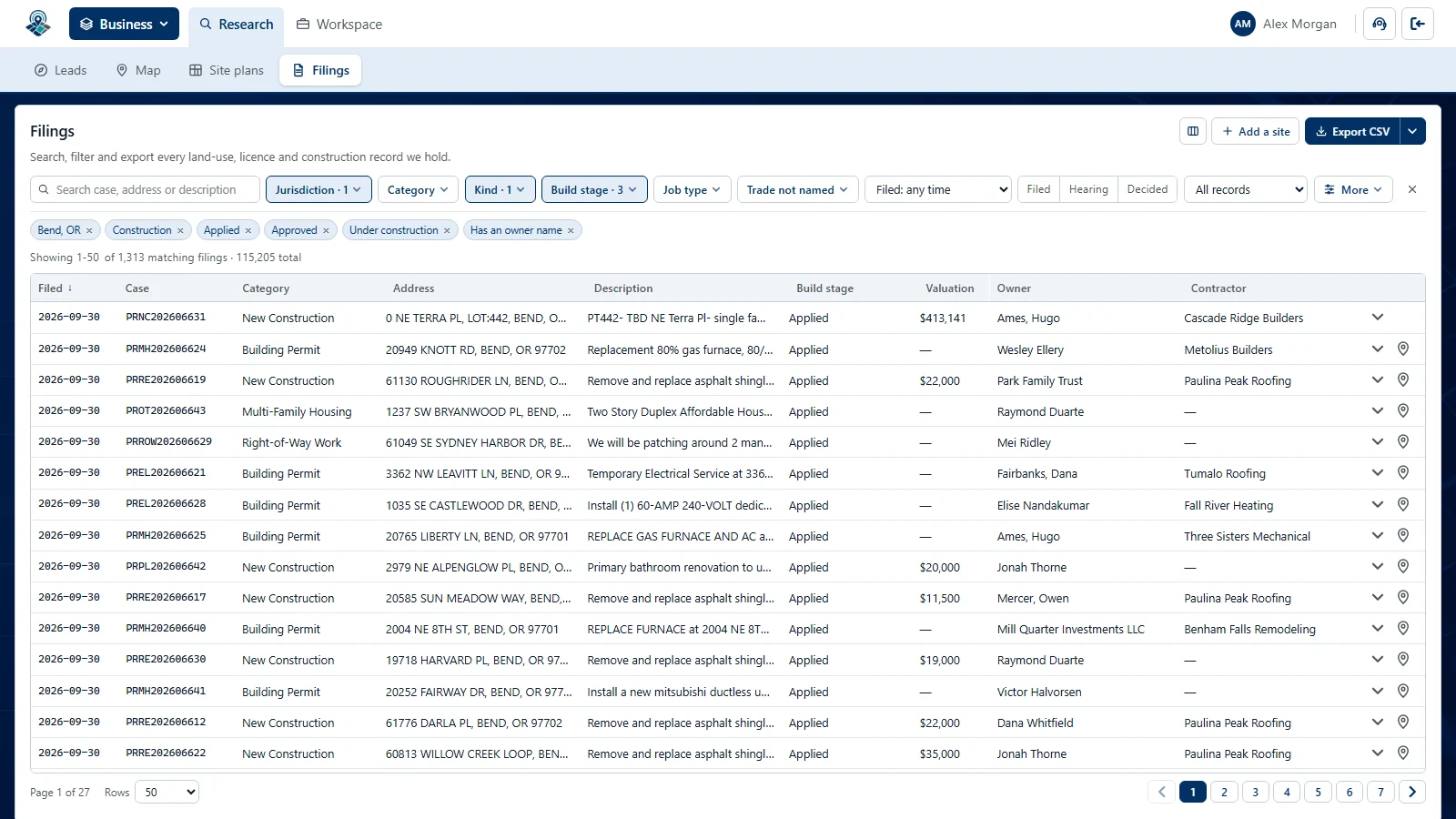This screenshot has height=819, width=1456.
Task: Open the More filters dropdown
Action: click(1353, 189)
